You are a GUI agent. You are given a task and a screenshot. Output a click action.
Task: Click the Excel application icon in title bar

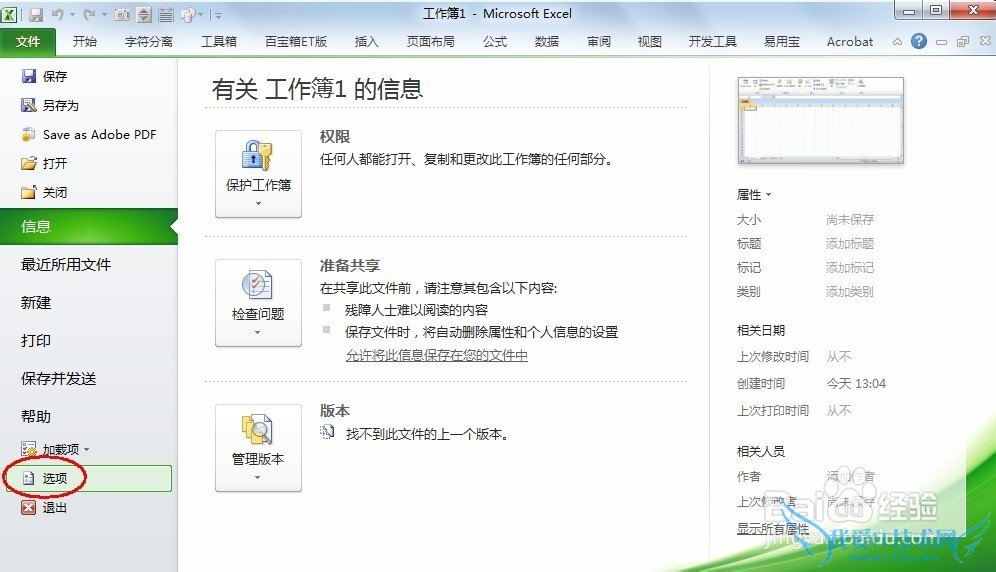[10, 14]
